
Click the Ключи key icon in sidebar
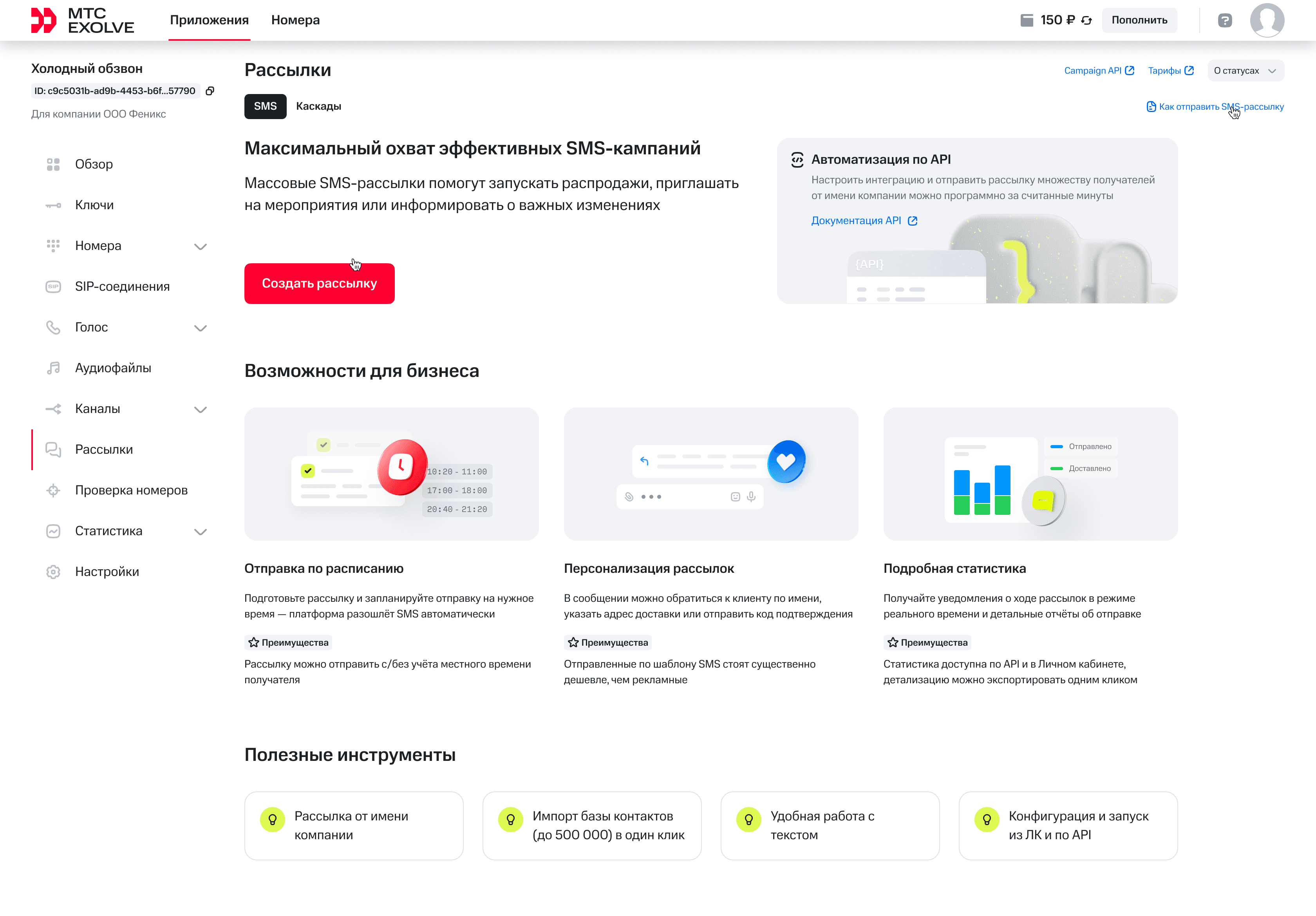[x=53, y=205]
